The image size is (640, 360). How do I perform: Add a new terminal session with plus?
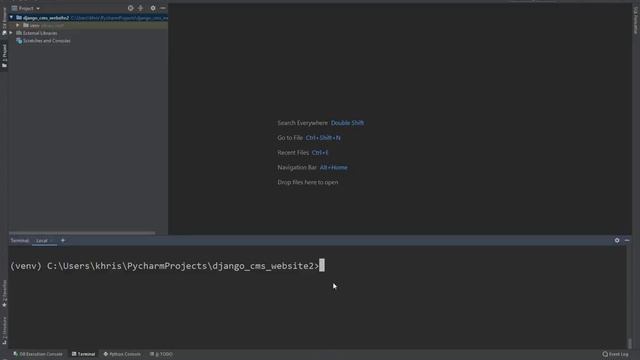pos(63,240)
